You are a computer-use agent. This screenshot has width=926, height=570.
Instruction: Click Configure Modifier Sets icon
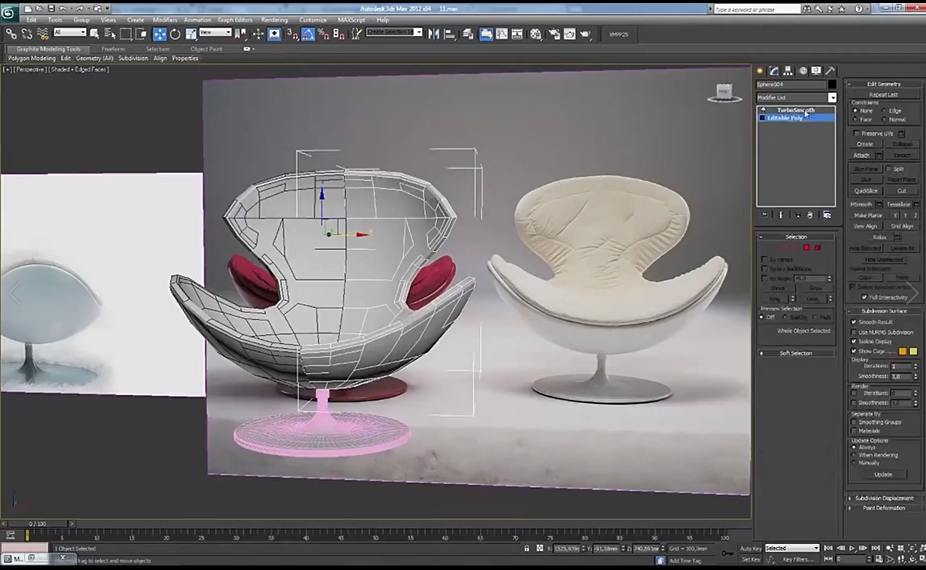tap(827, 215)
